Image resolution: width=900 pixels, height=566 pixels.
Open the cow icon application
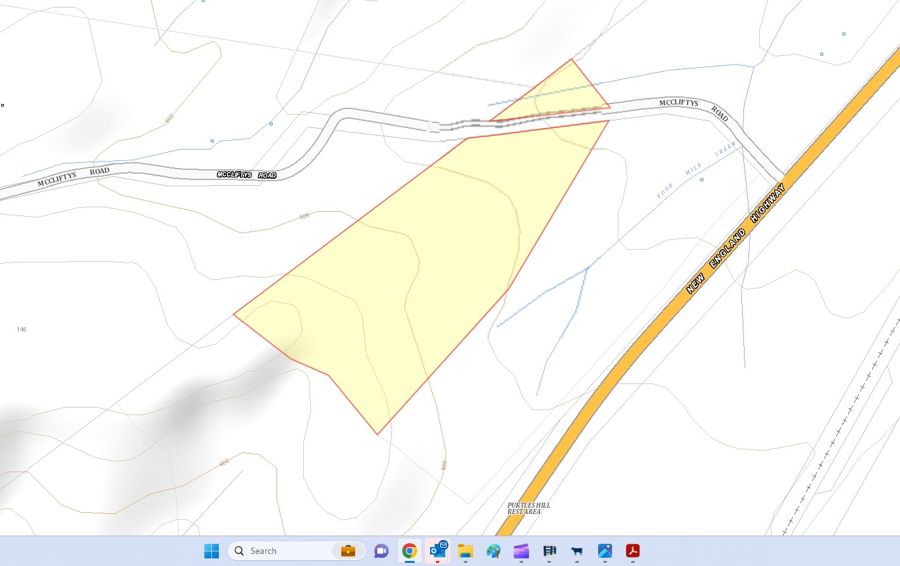(x=576, y=551)
